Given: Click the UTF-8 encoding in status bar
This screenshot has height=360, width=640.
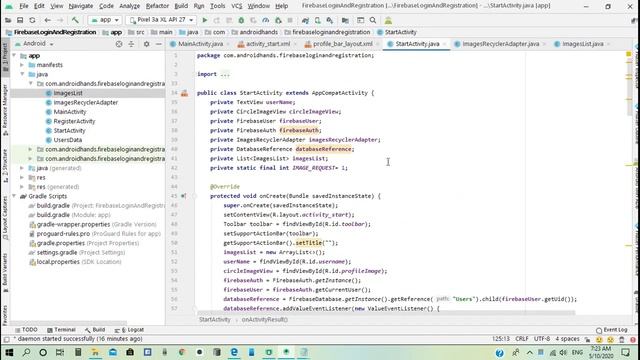Looking at the screenshot, I should tap(542, 339).
